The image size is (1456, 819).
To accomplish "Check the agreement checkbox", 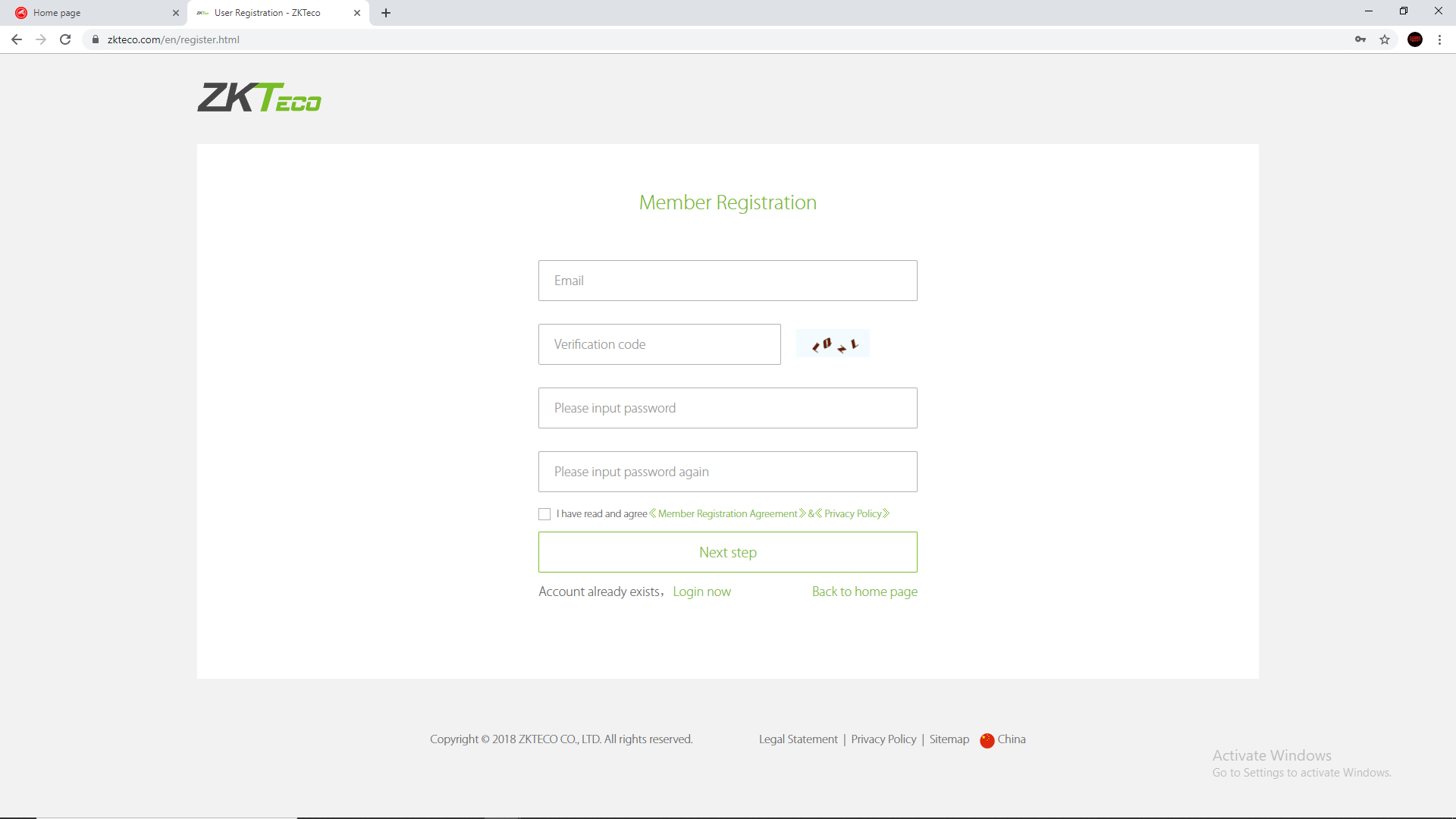I will (544, 514).
